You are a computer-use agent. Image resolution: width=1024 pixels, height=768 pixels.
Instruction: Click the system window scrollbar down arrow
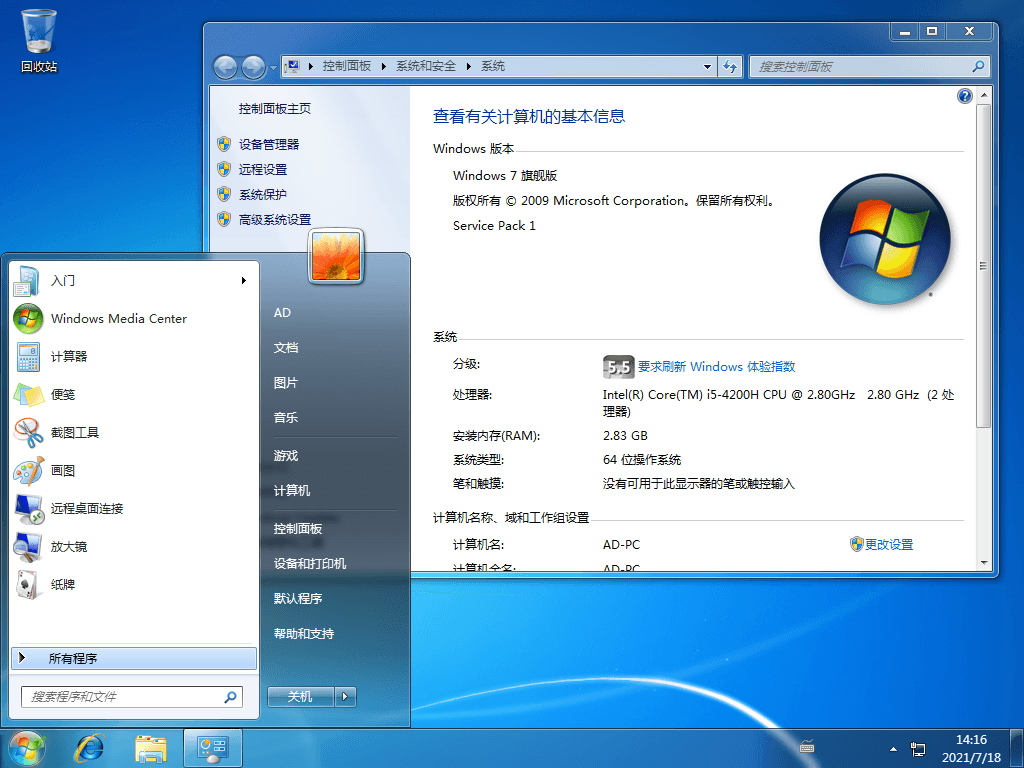coord(984,562)
